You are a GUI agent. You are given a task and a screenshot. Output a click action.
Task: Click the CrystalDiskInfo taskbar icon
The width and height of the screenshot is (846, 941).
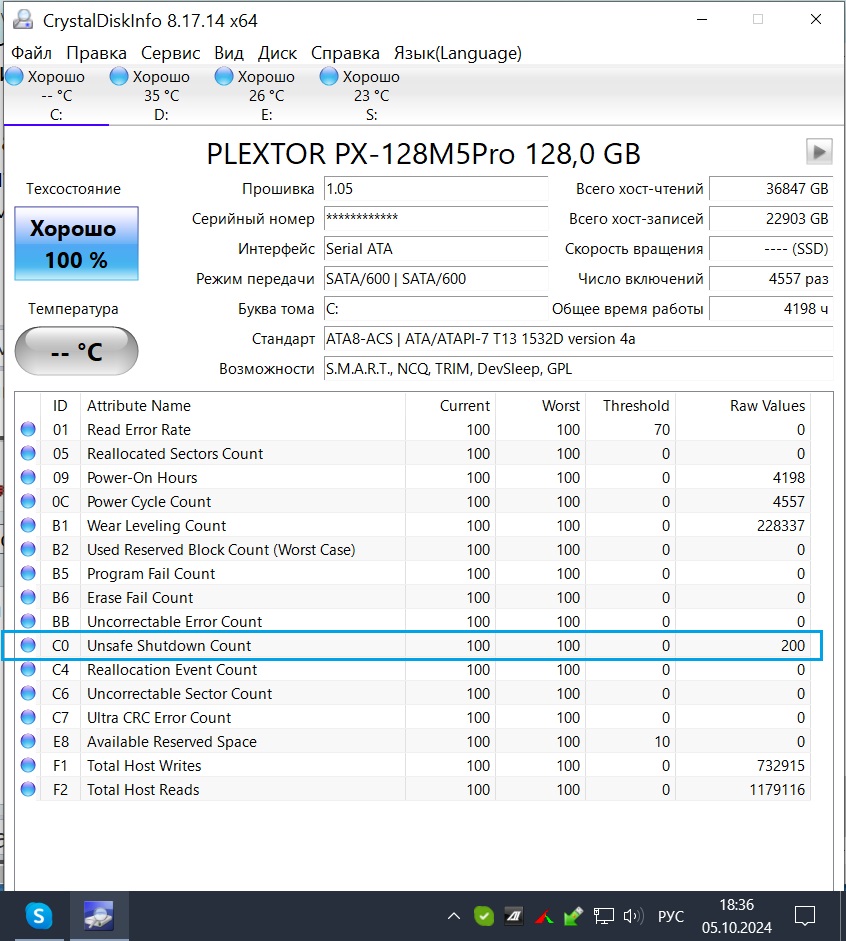(x=99, y=916)
